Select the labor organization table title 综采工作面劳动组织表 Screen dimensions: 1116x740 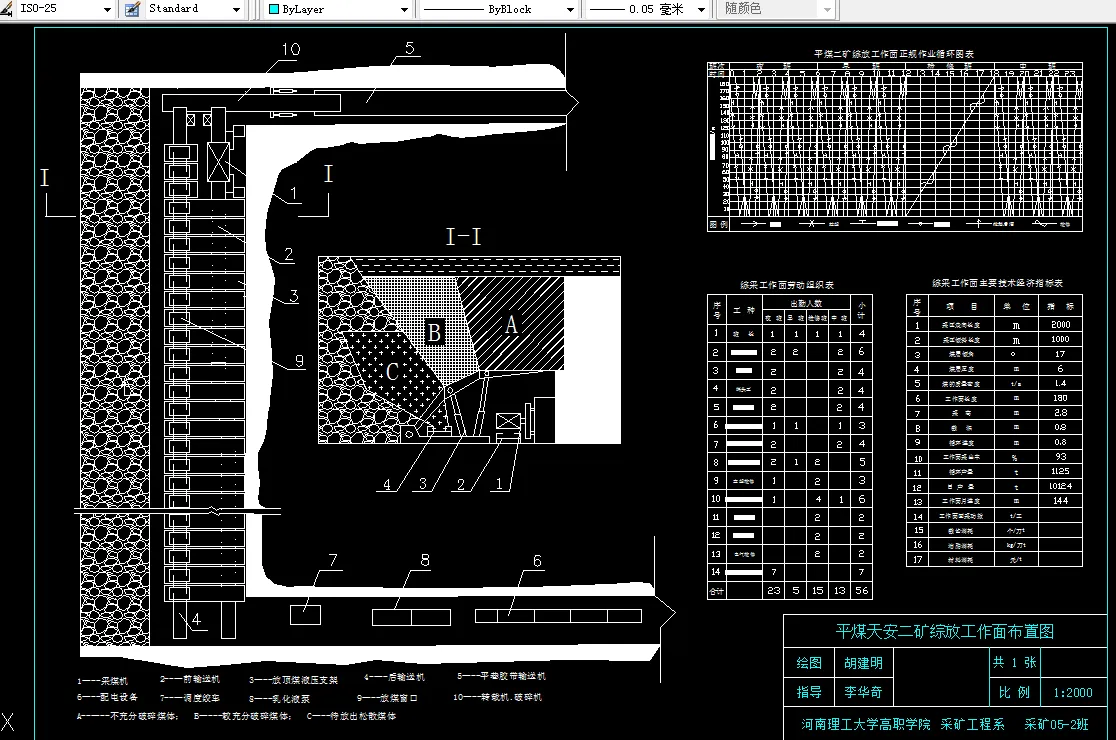786,285
